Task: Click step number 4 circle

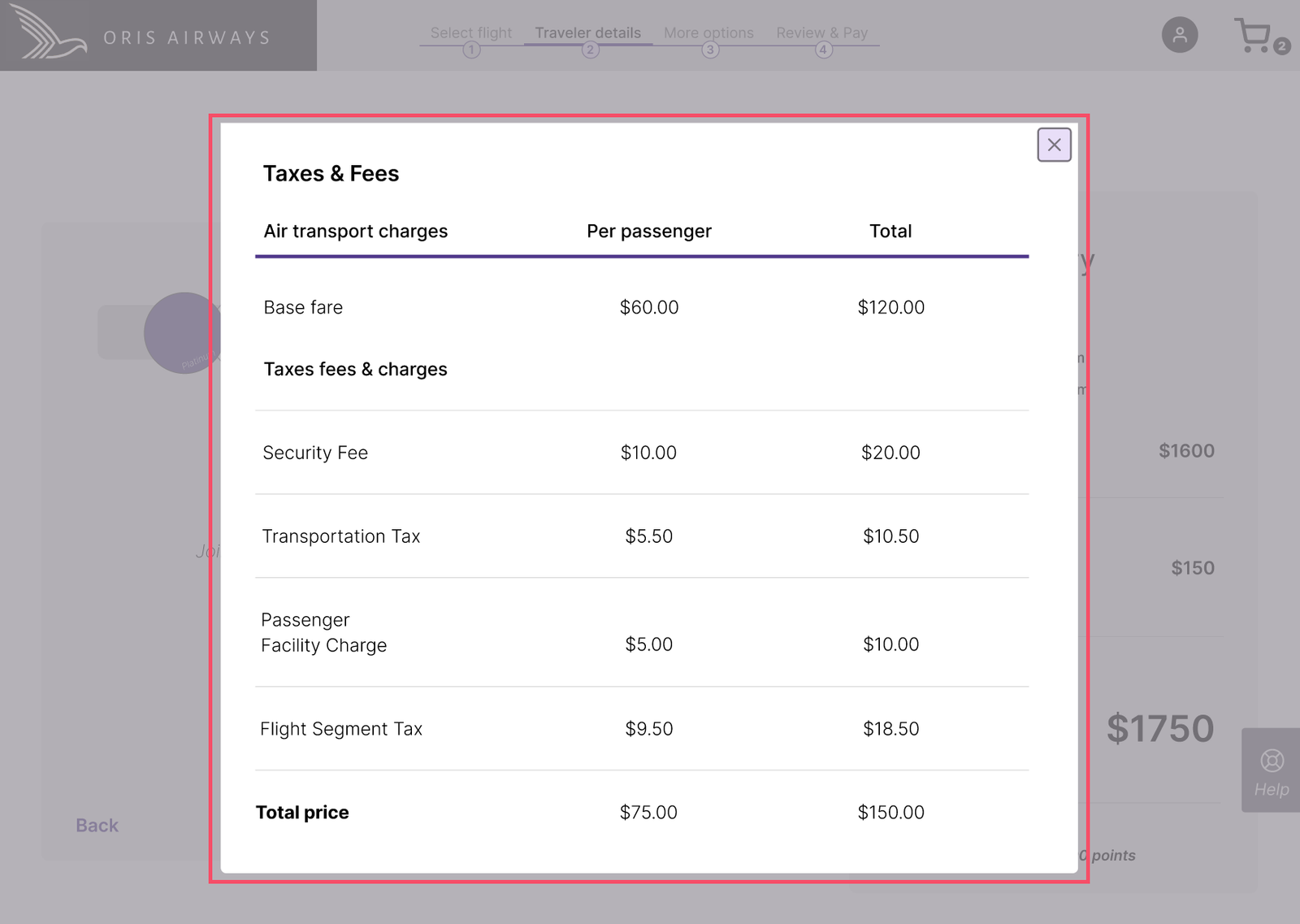Action: tap(823, 50)
